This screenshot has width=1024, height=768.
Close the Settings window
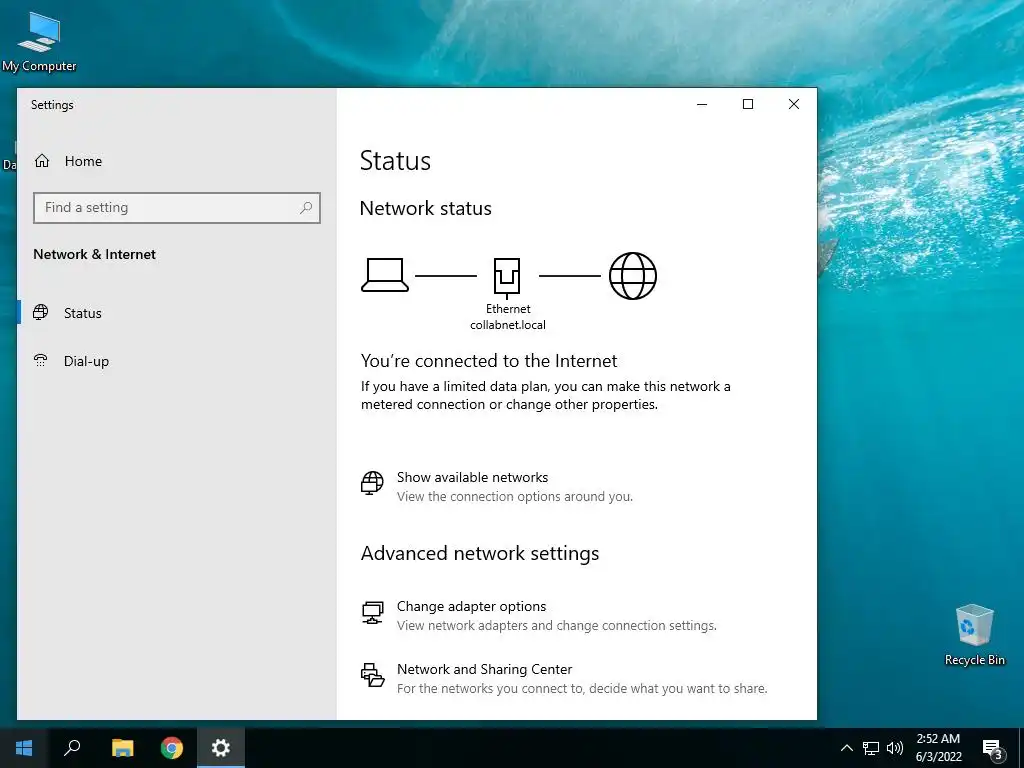click(x=793, y=104)
